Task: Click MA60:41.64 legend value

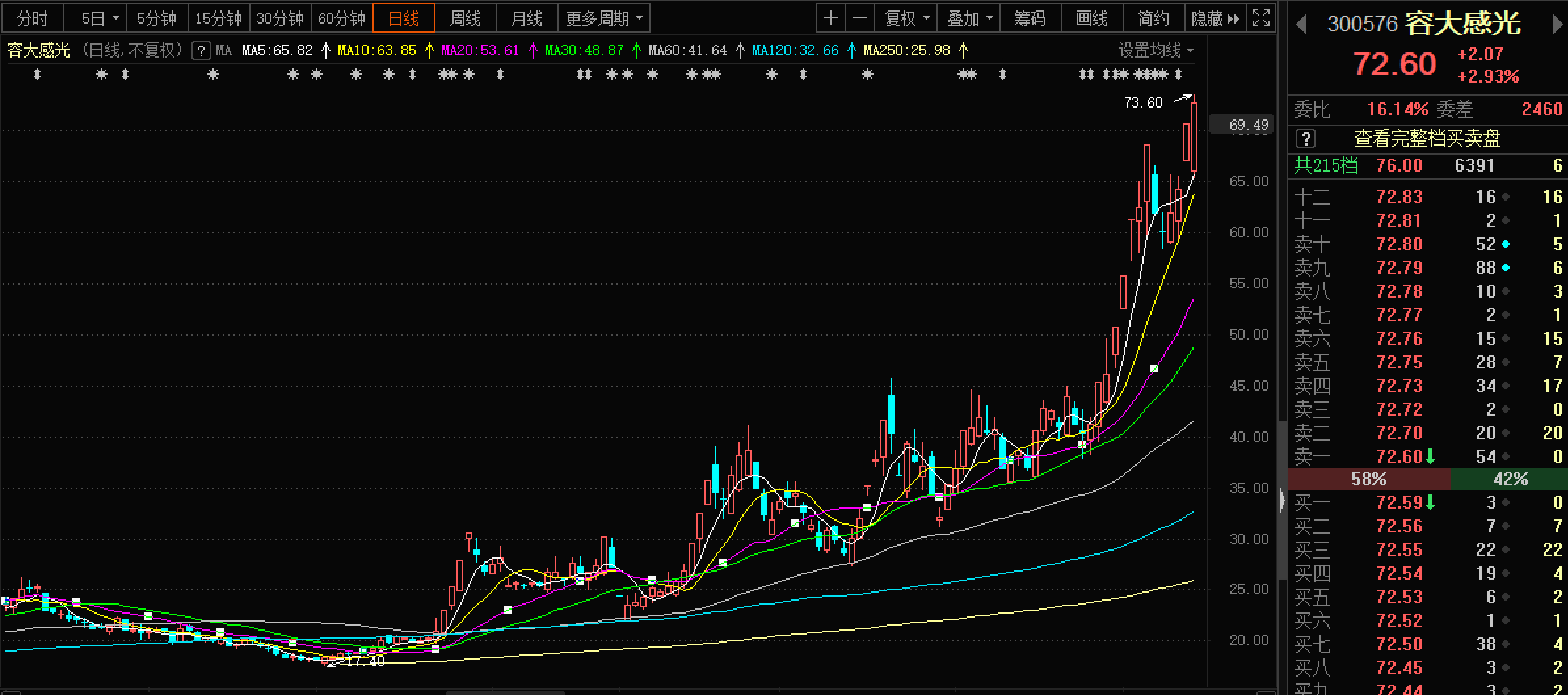Action: 688,50
